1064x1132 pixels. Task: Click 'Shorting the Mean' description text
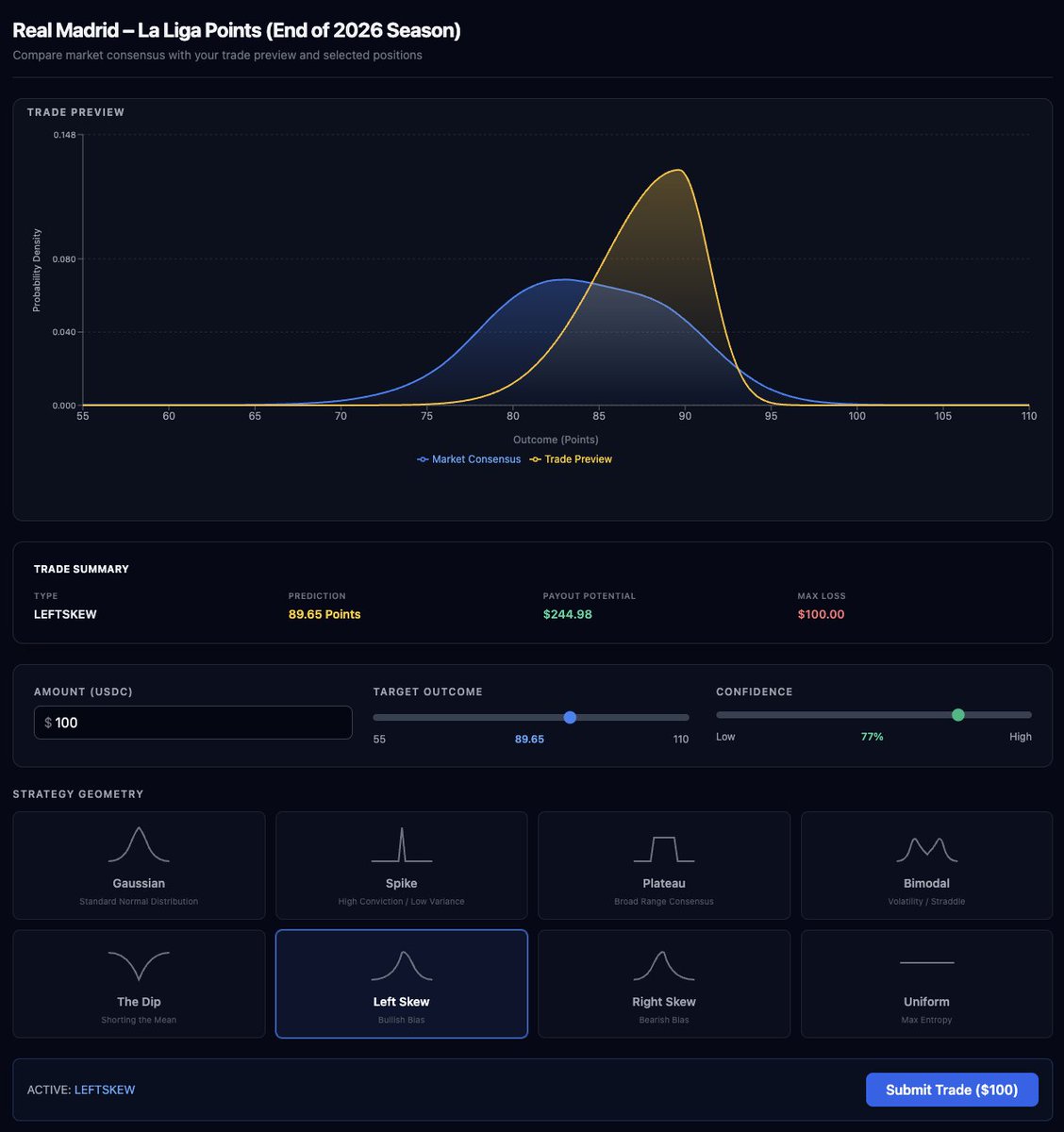139,1020
